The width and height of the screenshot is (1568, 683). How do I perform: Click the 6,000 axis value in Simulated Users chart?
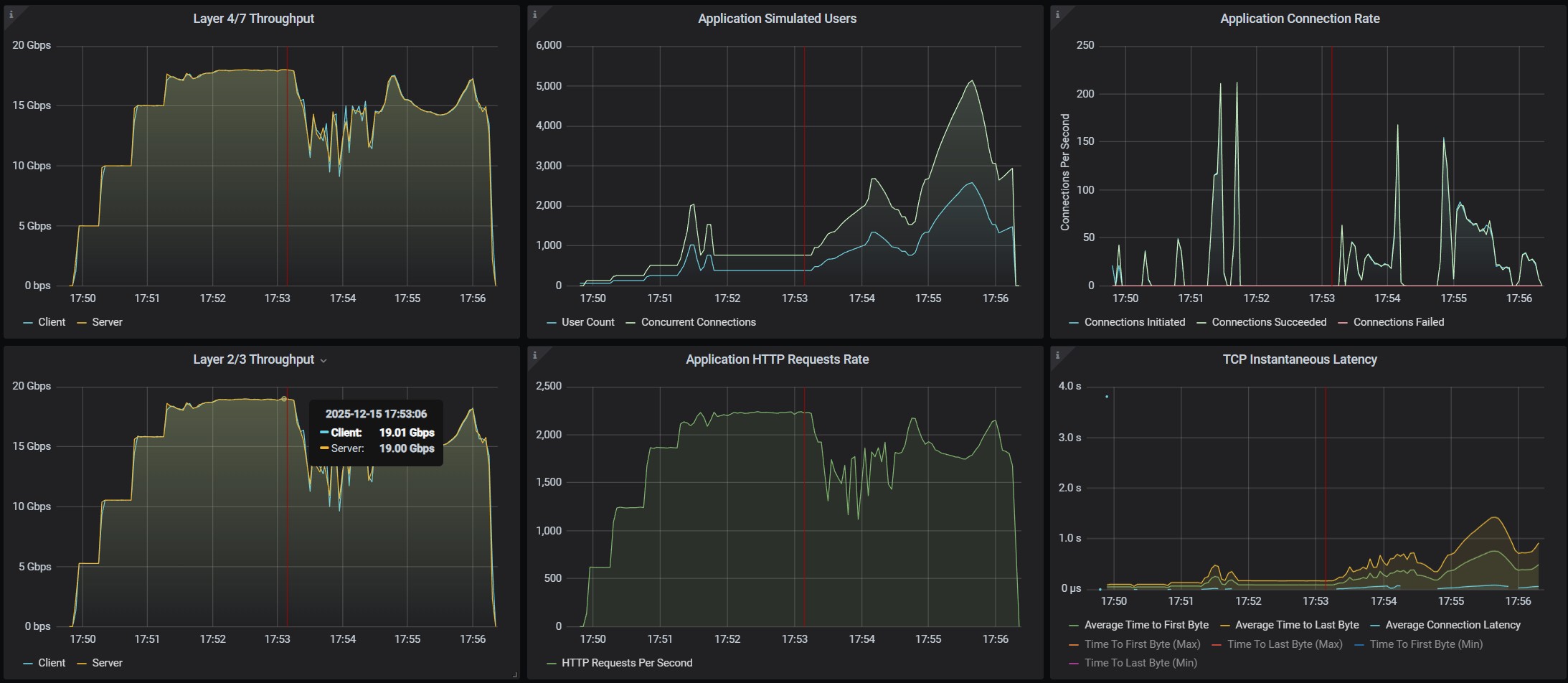(x=549, y=45)
